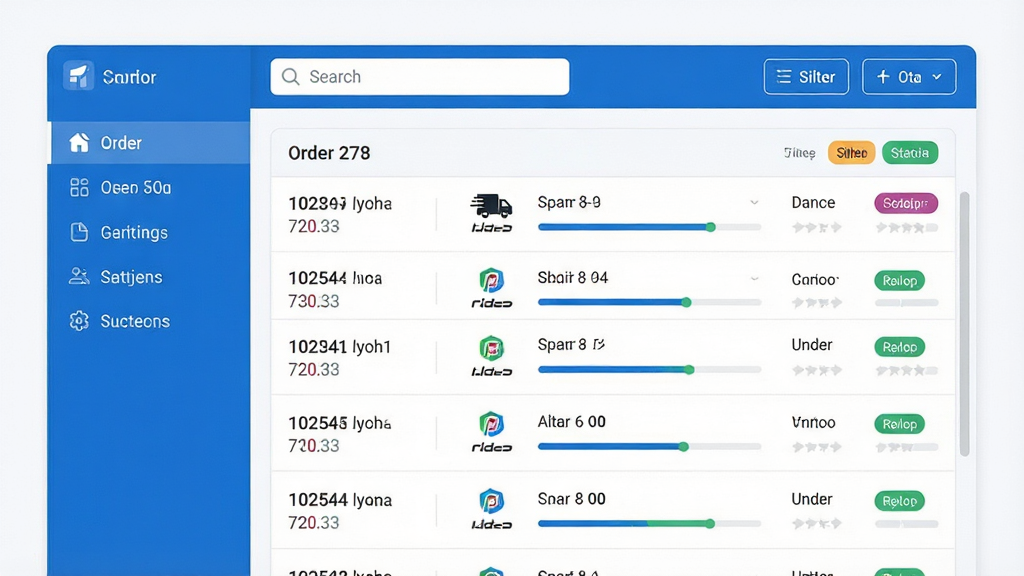Click the magnifier icon in the search bar
This screenshot has width=1024, height=576.
(x=291, y=77)
